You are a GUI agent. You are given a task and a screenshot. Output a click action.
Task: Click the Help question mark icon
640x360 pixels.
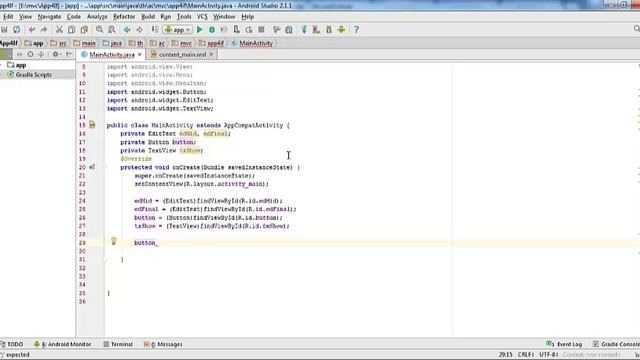pos(356,29)
